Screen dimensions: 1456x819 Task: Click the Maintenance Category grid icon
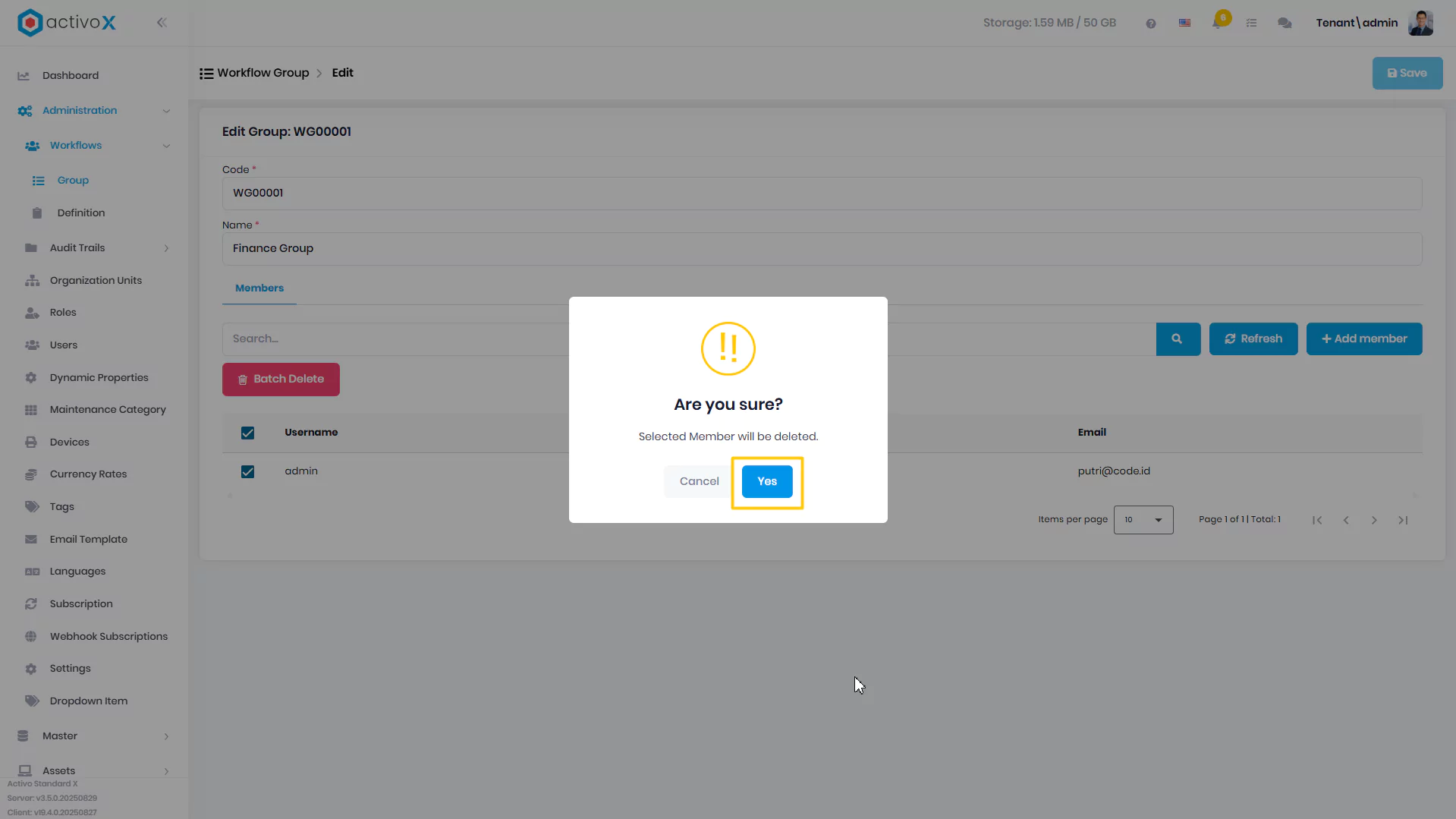coord(31,410)
